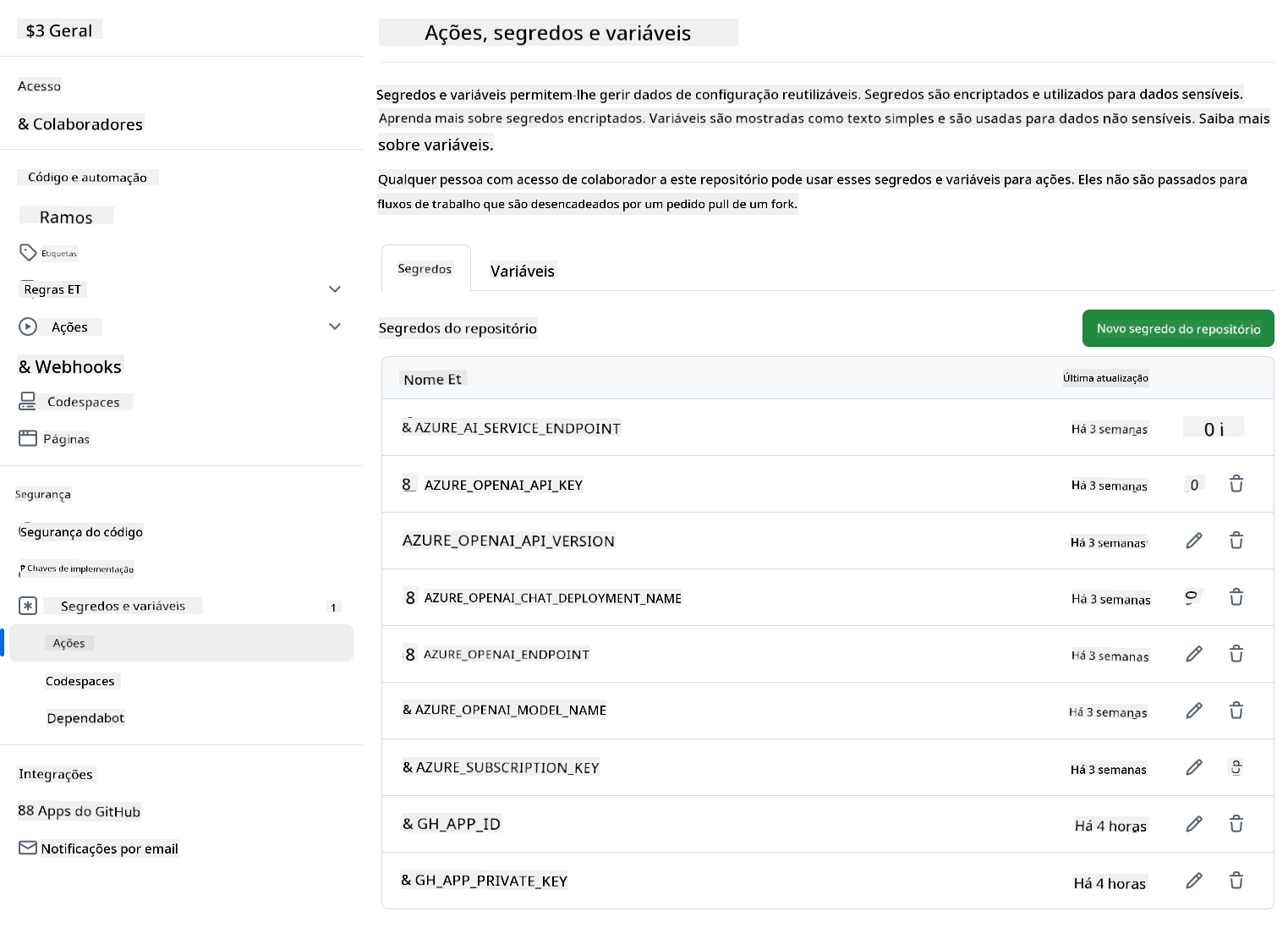This screenshot has height=928, width=1288.
Task: Open Notificações por email settings
Action: [x=109, y=848]
